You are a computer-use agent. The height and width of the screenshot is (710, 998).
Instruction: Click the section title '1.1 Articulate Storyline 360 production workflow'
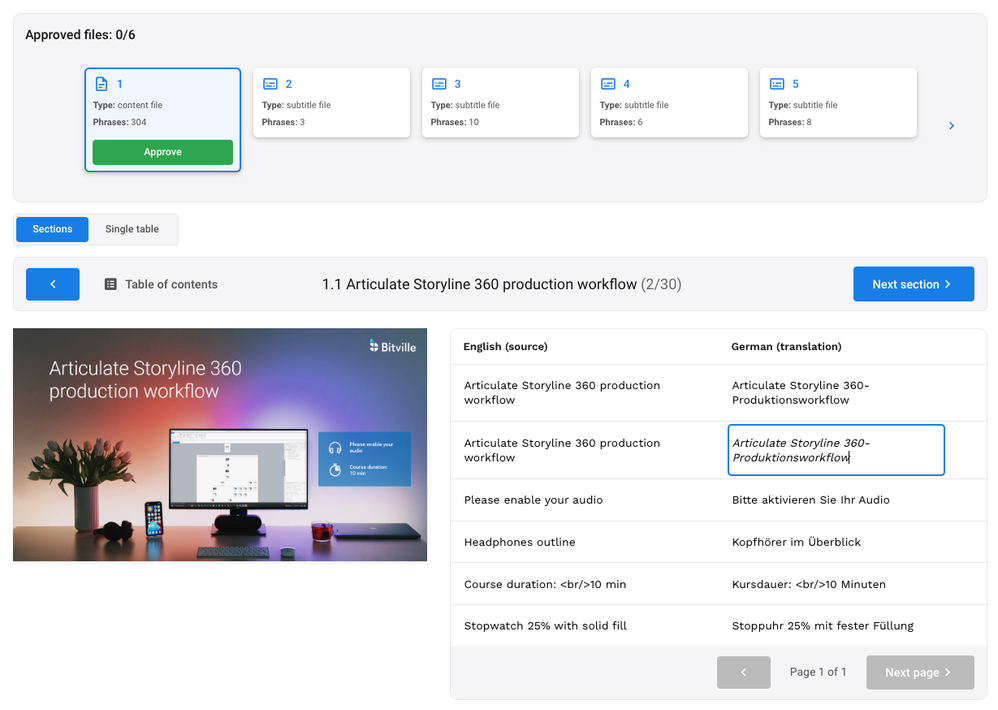click(x=479, y=284)
